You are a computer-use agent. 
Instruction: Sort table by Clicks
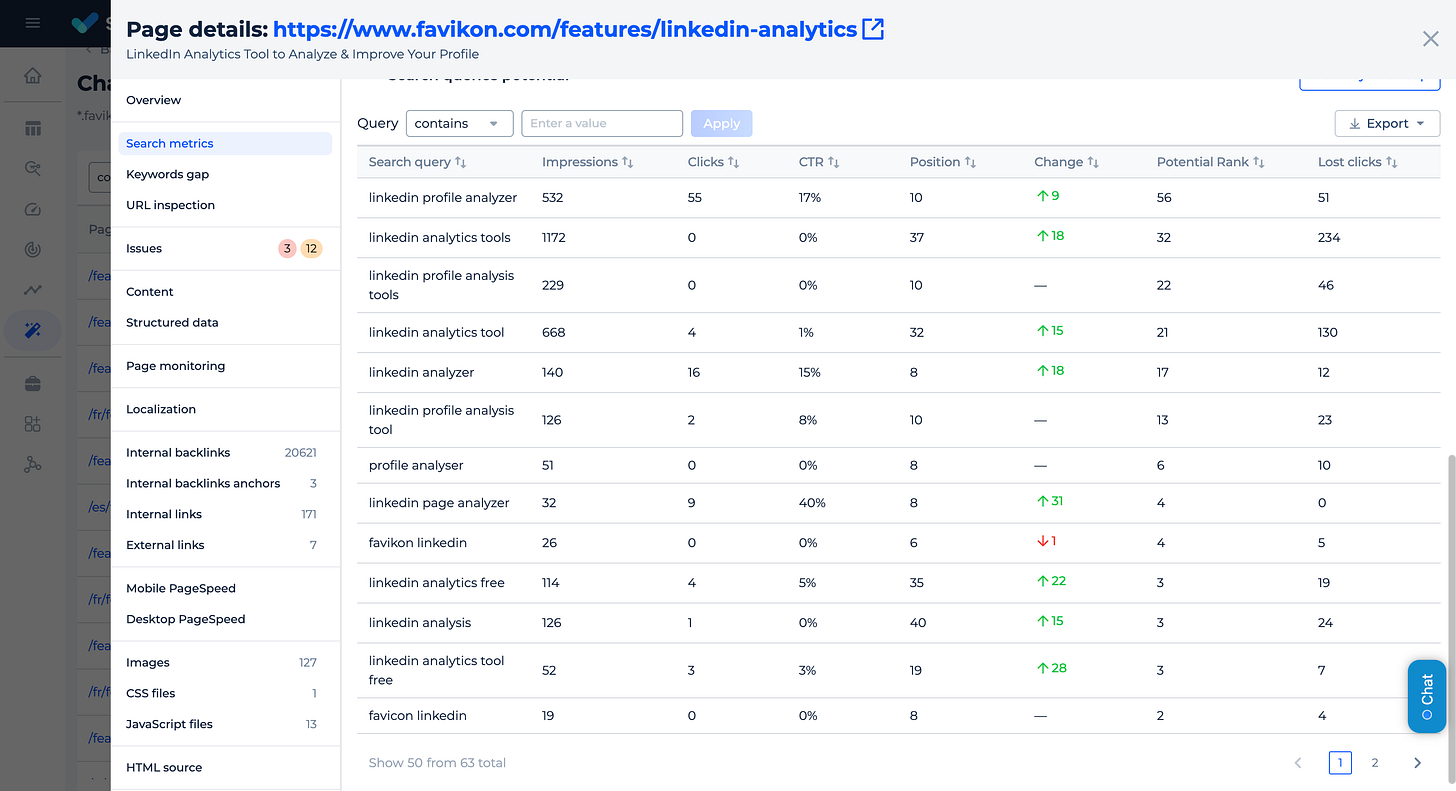[x=733, y=162]
